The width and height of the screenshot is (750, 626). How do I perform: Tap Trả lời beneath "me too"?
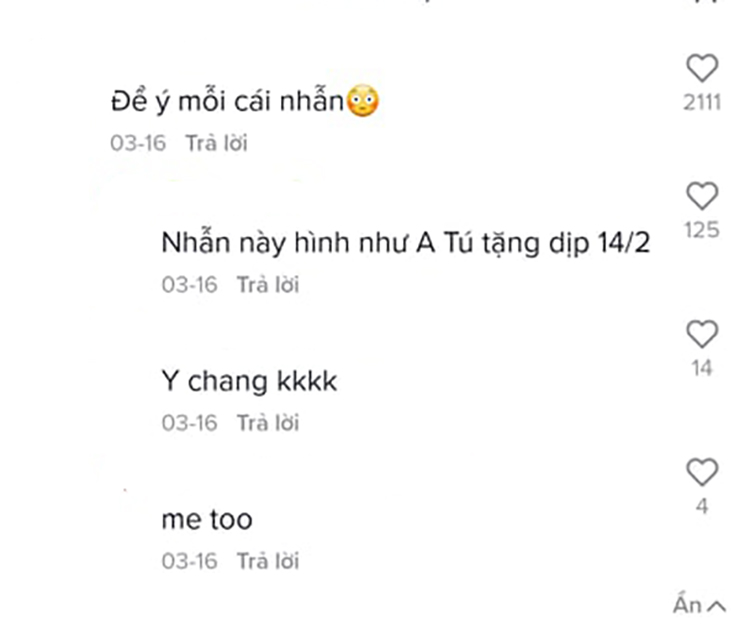point(268,561)
